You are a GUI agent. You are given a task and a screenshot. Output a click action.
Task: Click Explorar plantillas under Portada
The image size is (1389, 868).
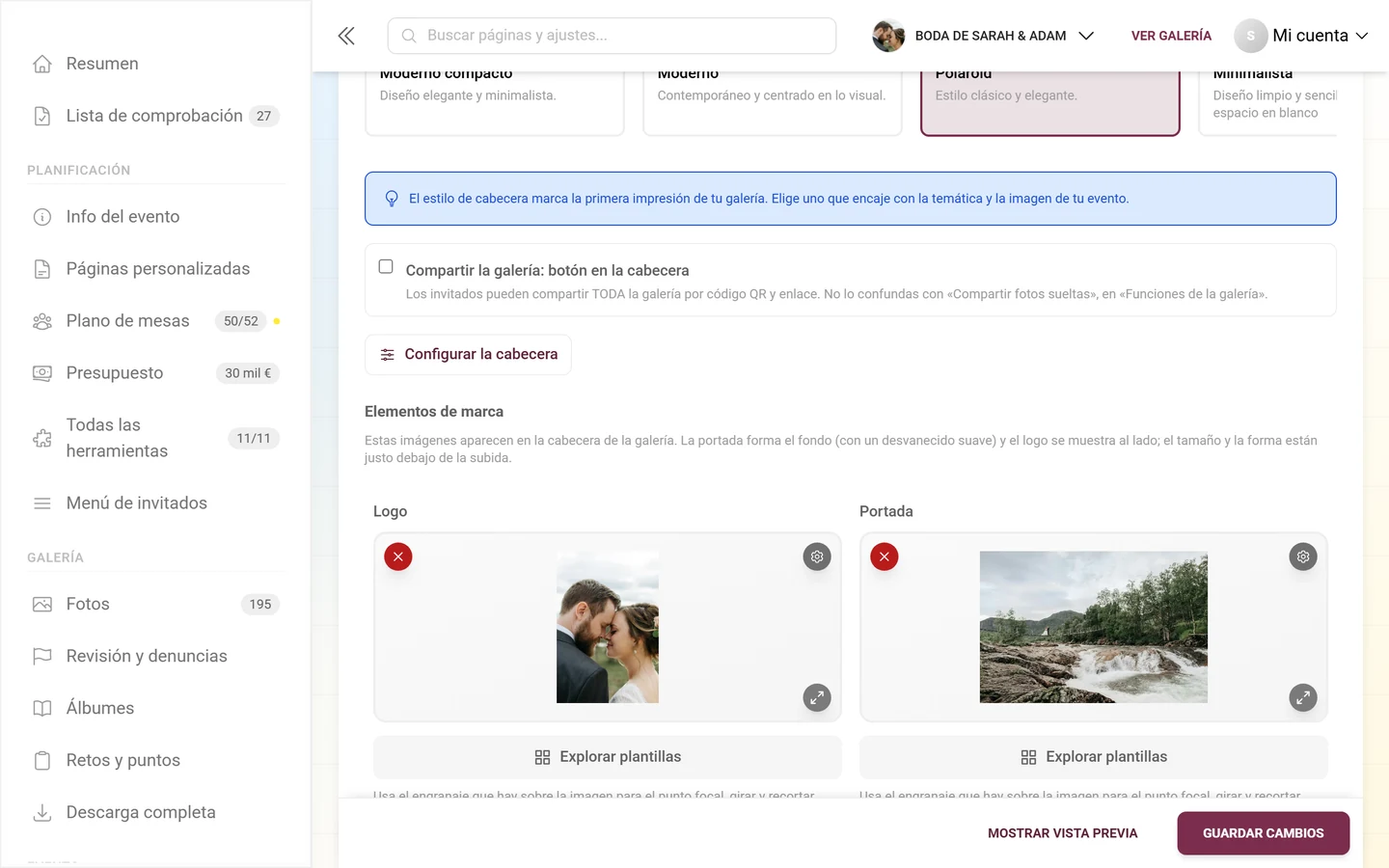(1094, 757)
